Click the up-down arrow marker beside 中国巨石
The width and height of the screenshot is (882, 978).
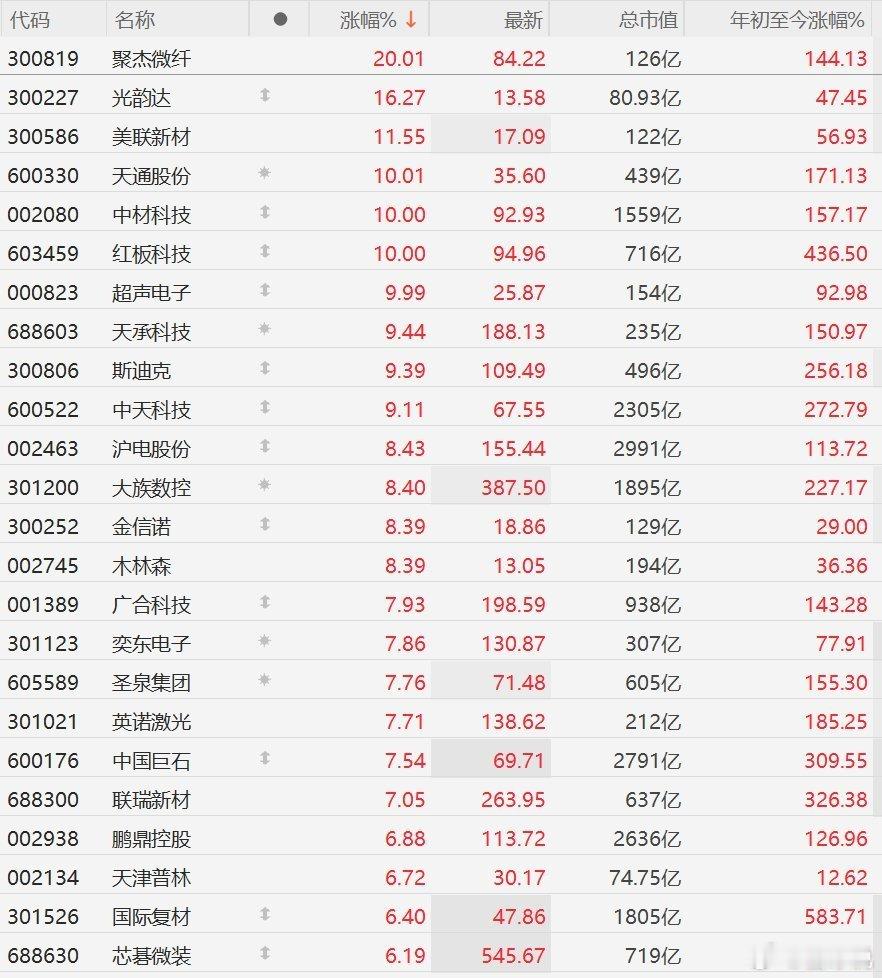(265, 758)
